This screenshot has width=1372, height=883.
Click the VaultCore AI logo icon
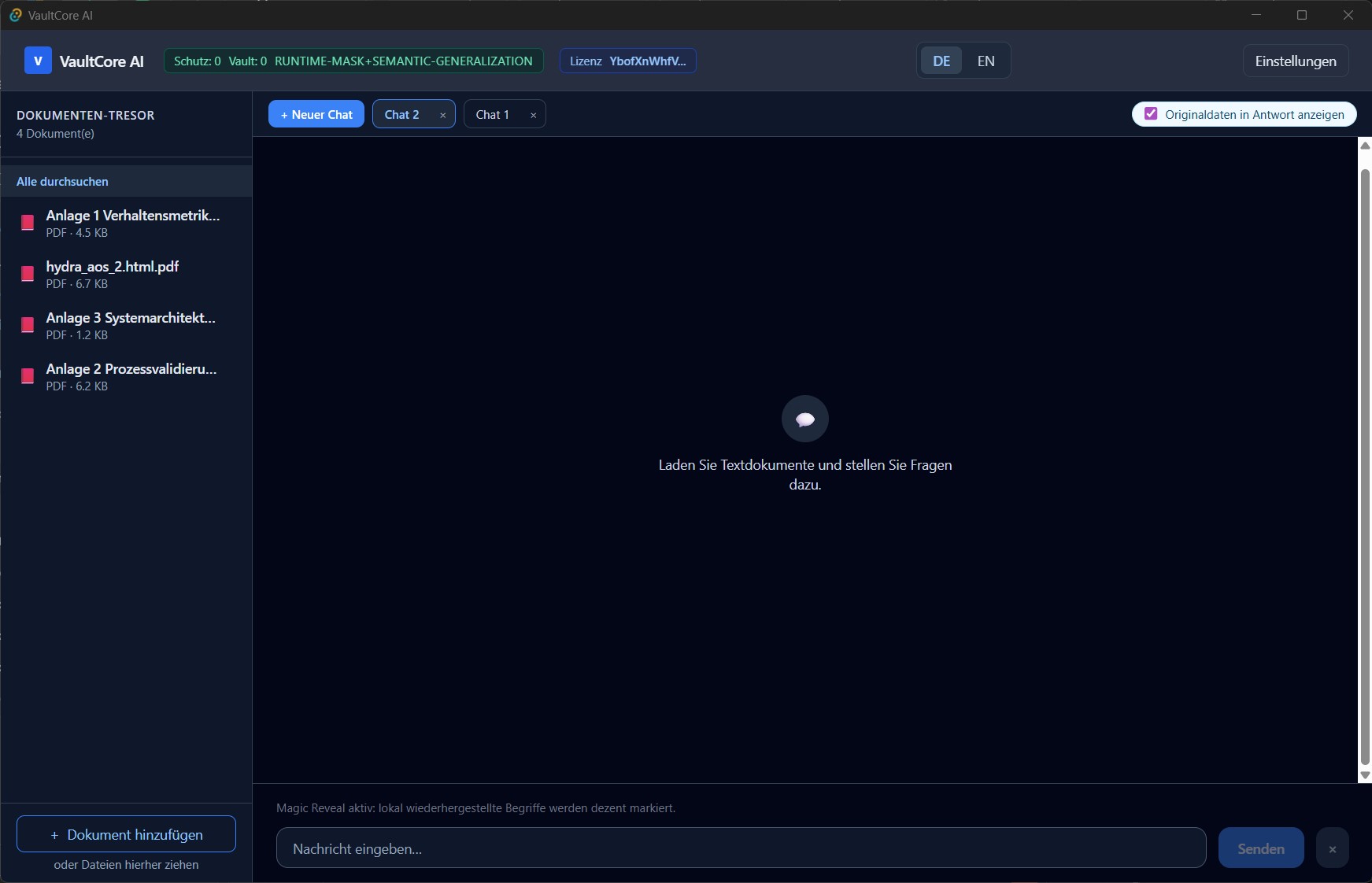[x=38, y=61]
